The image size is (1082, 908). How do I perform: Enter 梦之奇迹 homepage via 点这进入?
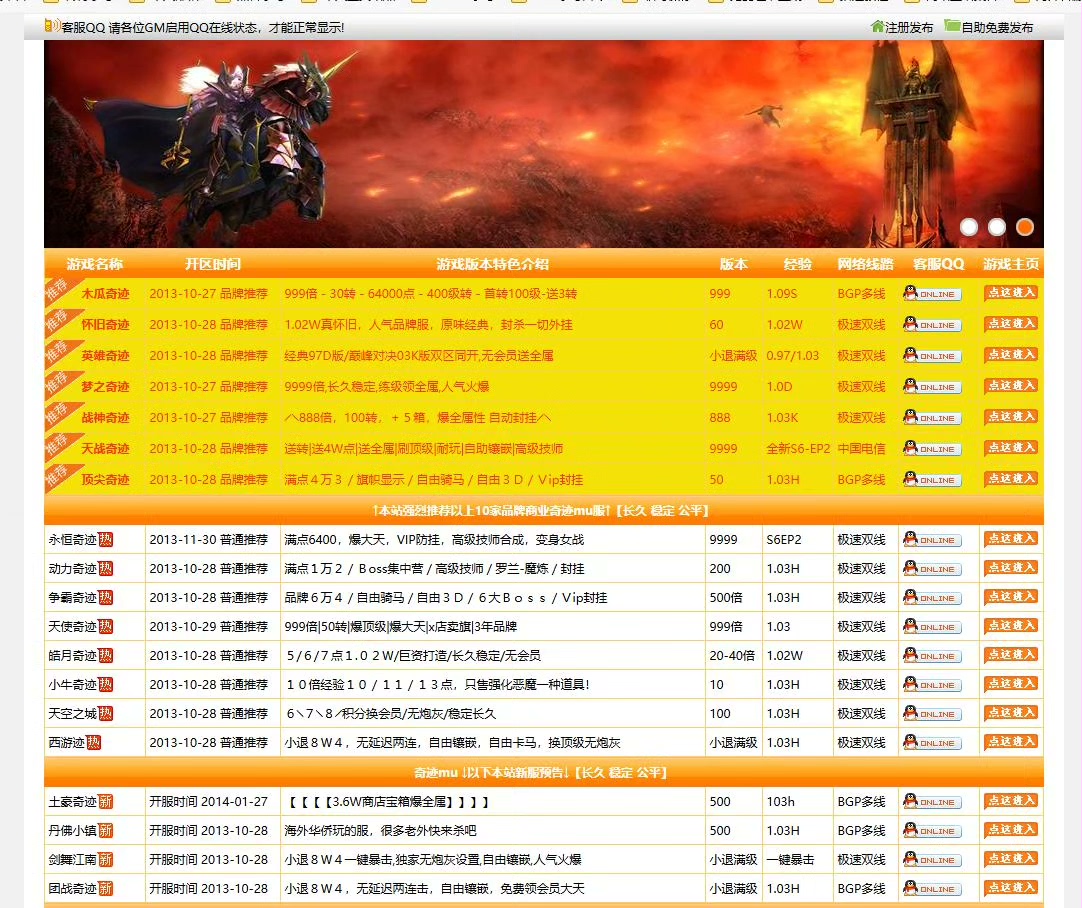[x=1011, y=386]
